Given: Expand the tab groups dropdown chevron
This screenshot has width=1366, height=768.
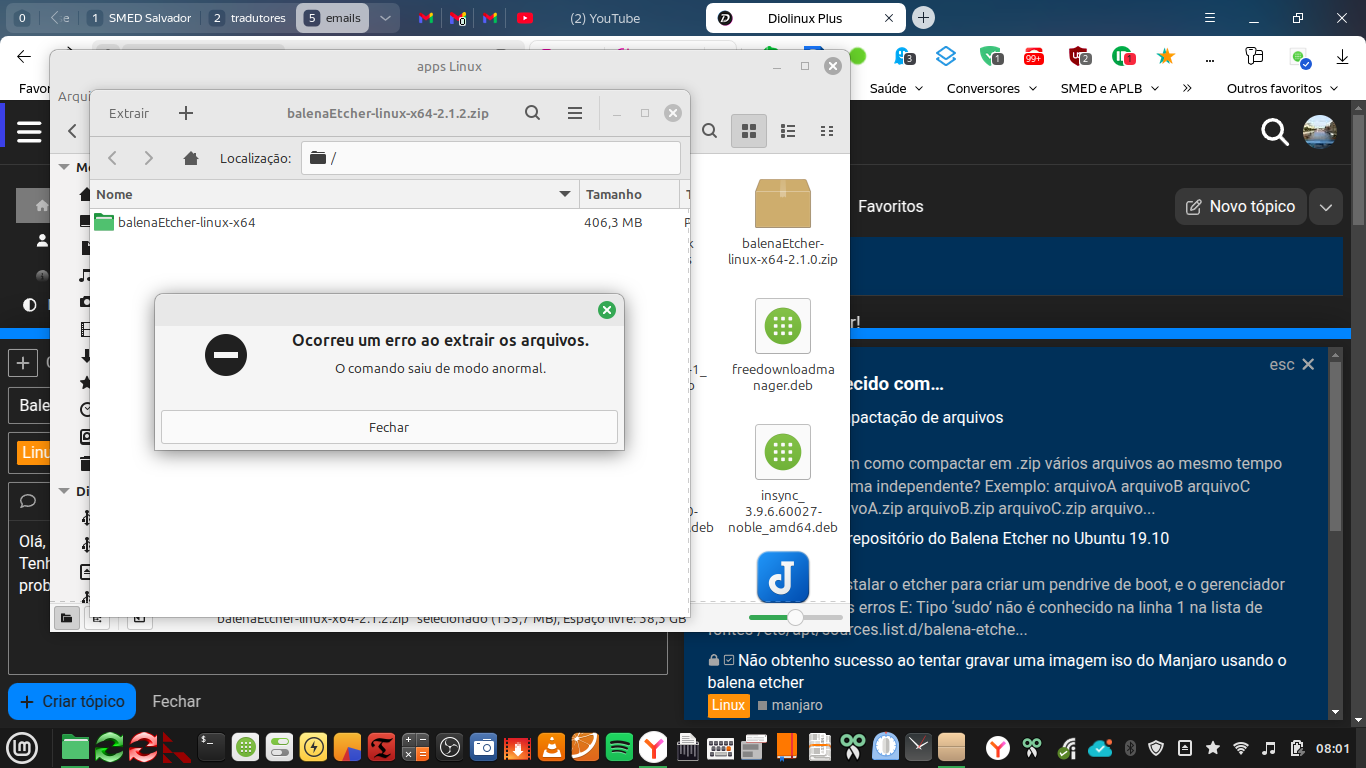Looking at the screenshot, I should point(385,18).
